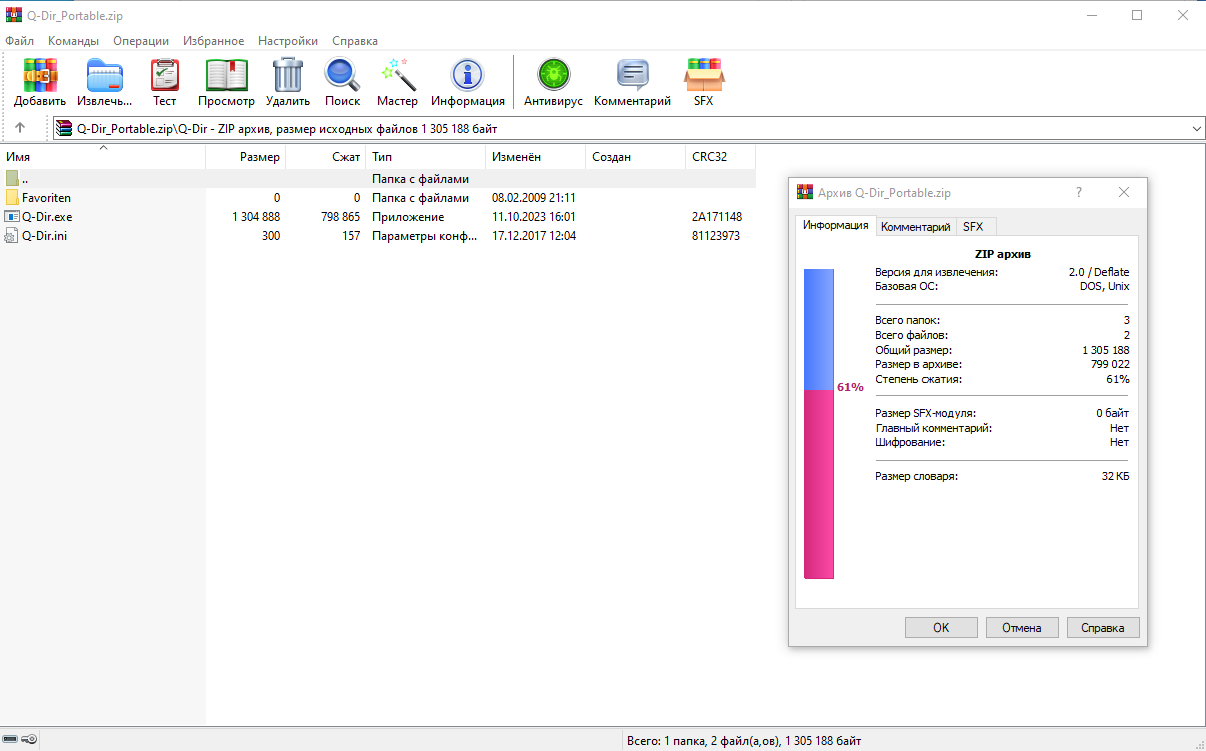1206x751 pixels.
Task: Click the size value 1 304 888
Action: [x=256, y=217]
